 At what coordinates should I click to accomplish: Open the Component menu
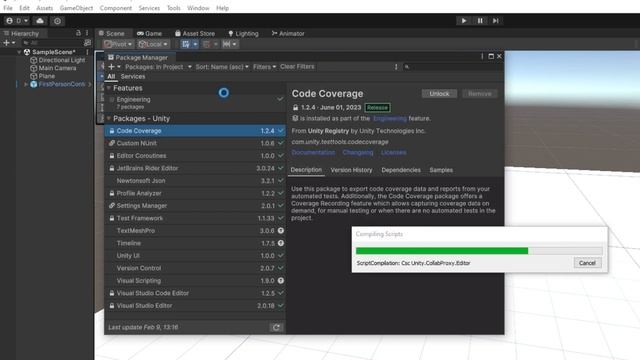[116, 8]
